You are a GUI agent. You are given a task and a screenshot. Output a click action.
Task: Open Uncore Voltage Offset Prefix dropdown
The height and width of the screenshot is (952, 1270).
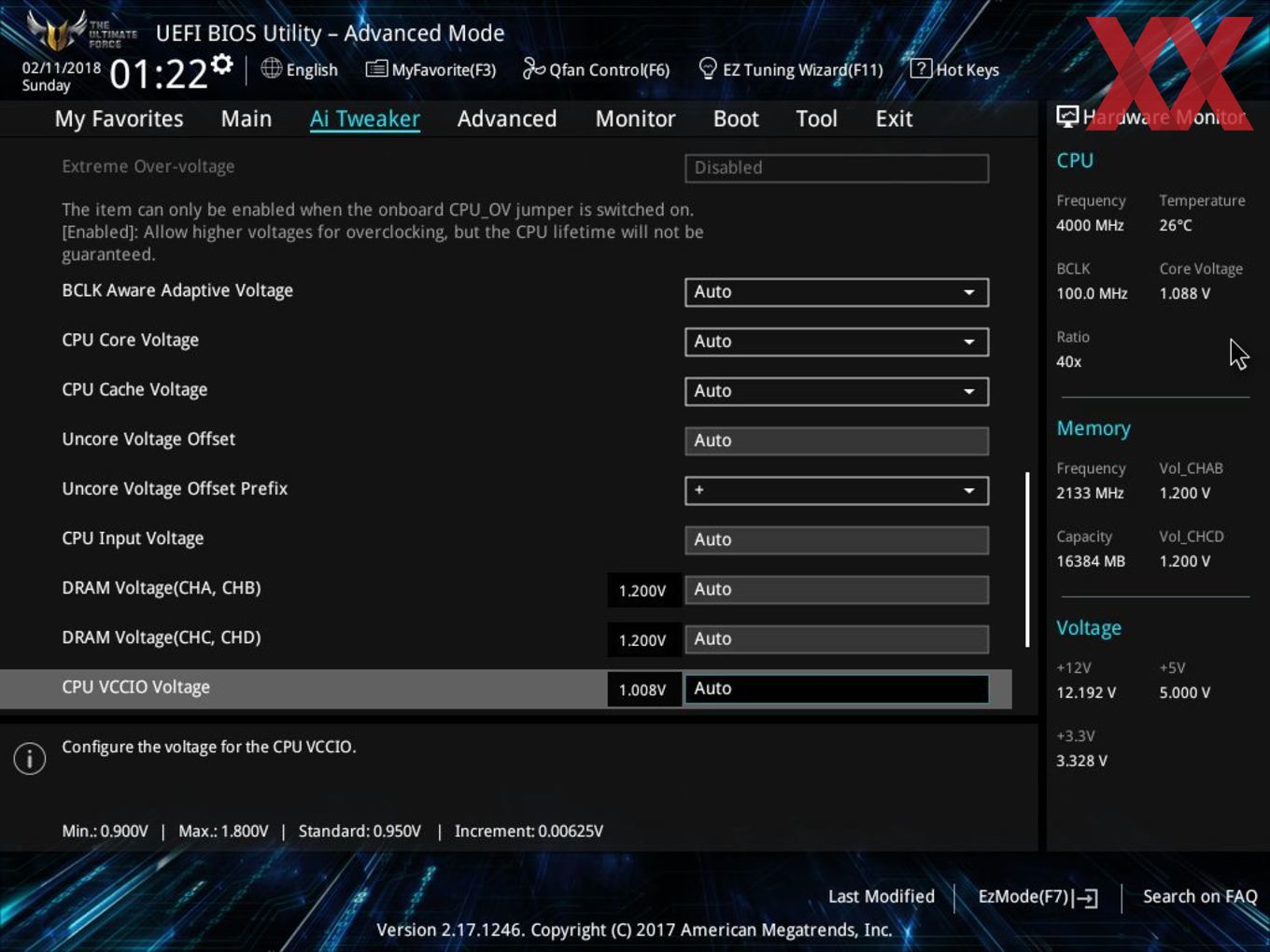pos(837,490)
